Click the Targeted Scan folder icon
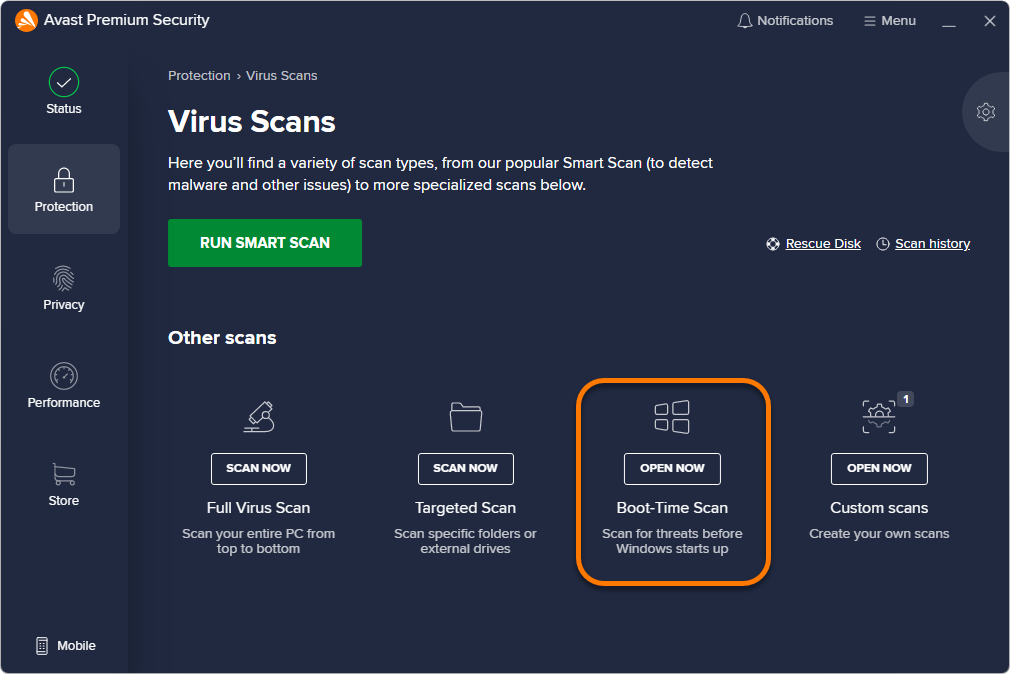Screen dimensions: 1010x674 465,416
